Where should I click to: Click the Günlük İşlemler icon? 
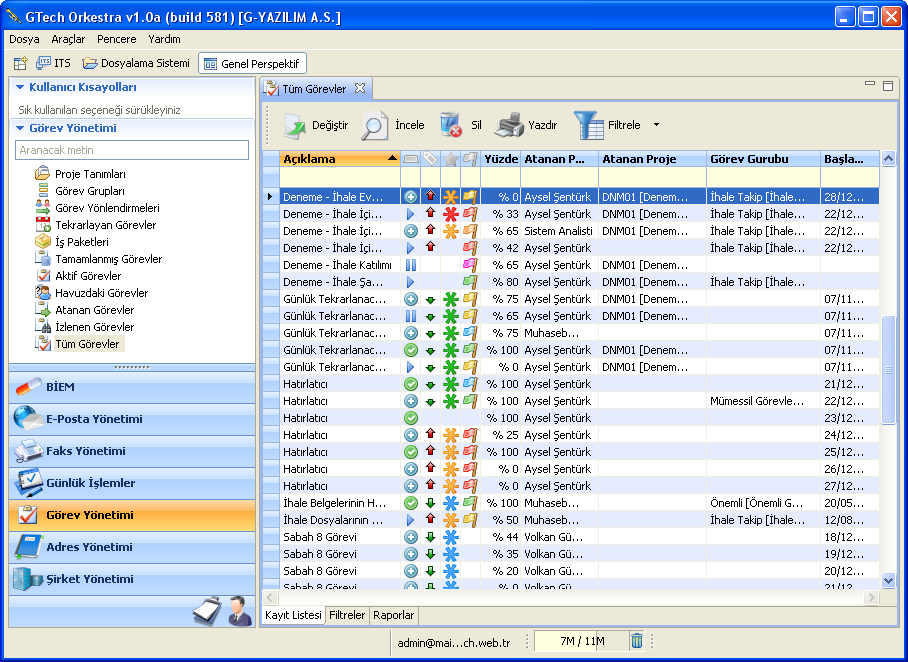click(28, 482)
